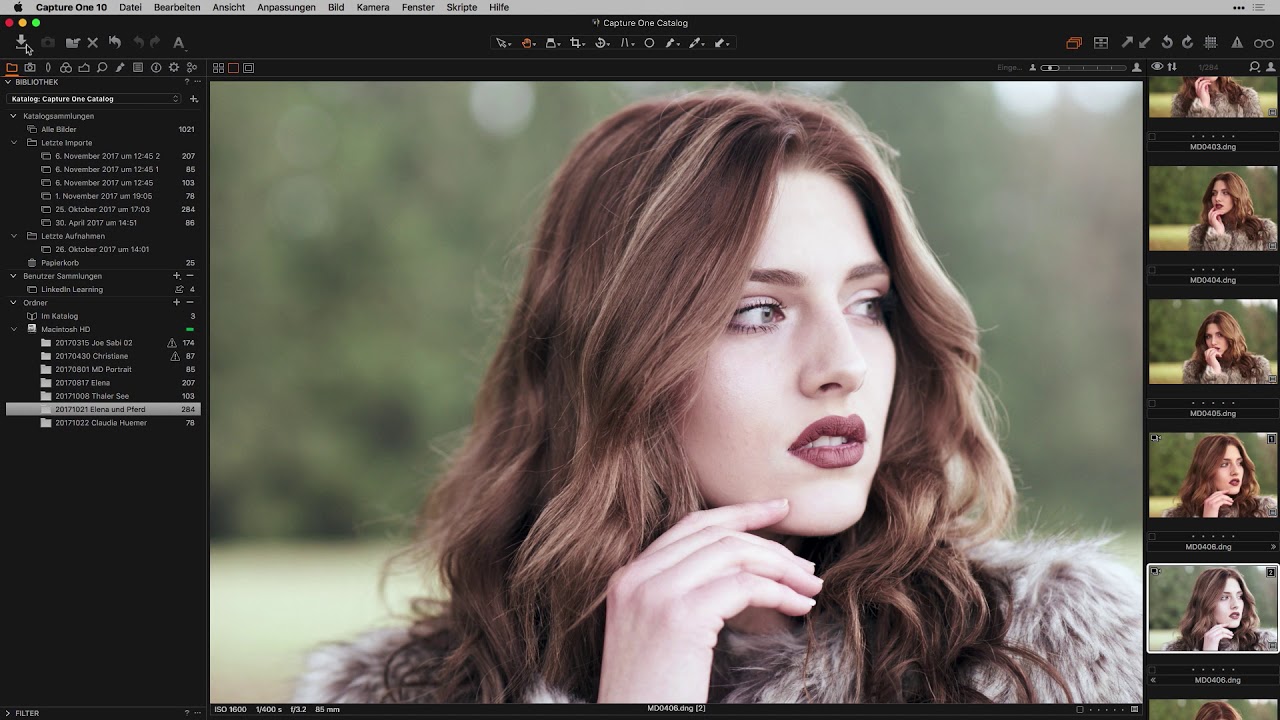Tick the color tag box under MD0403.dng
The width and height of the screenshot is (1280, 720).
[1152, 137]
